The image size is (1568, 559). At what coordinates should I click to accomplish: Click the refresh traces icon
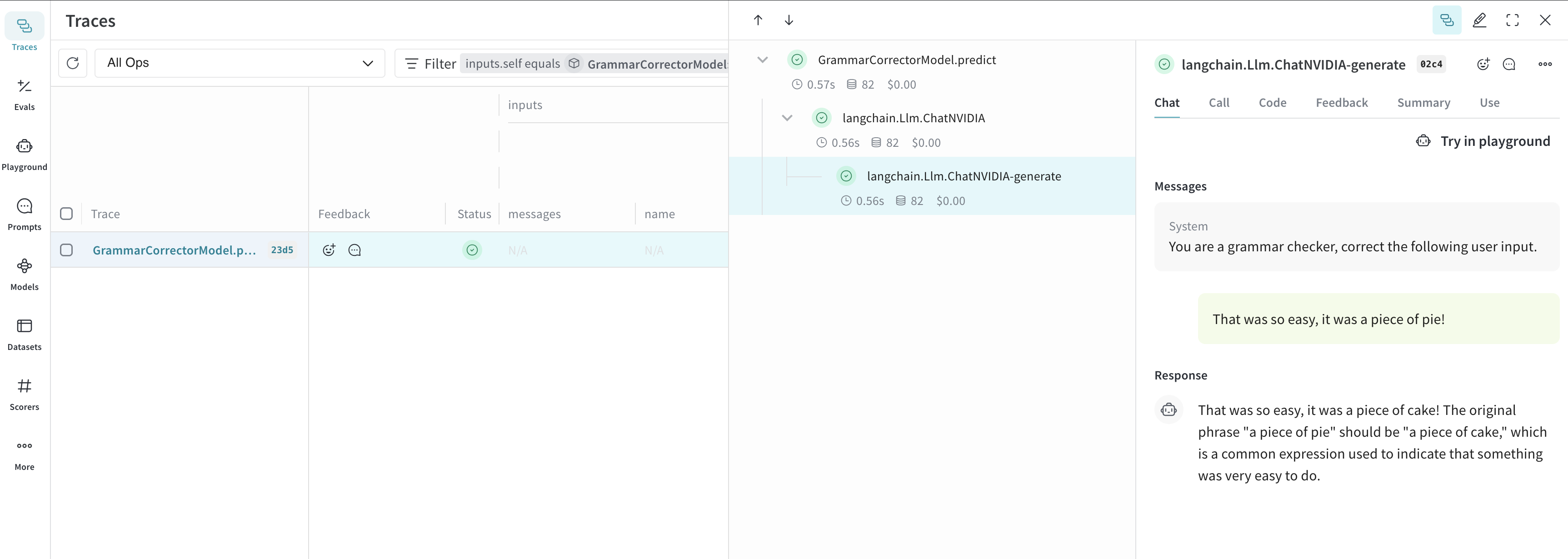pos(72,63)
